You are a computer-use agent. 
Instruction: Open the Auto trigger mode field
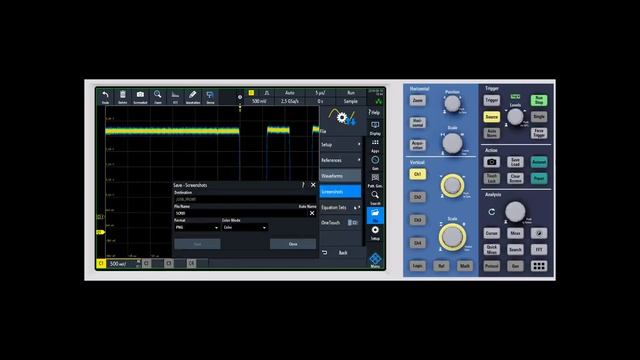tap(290, 93)
